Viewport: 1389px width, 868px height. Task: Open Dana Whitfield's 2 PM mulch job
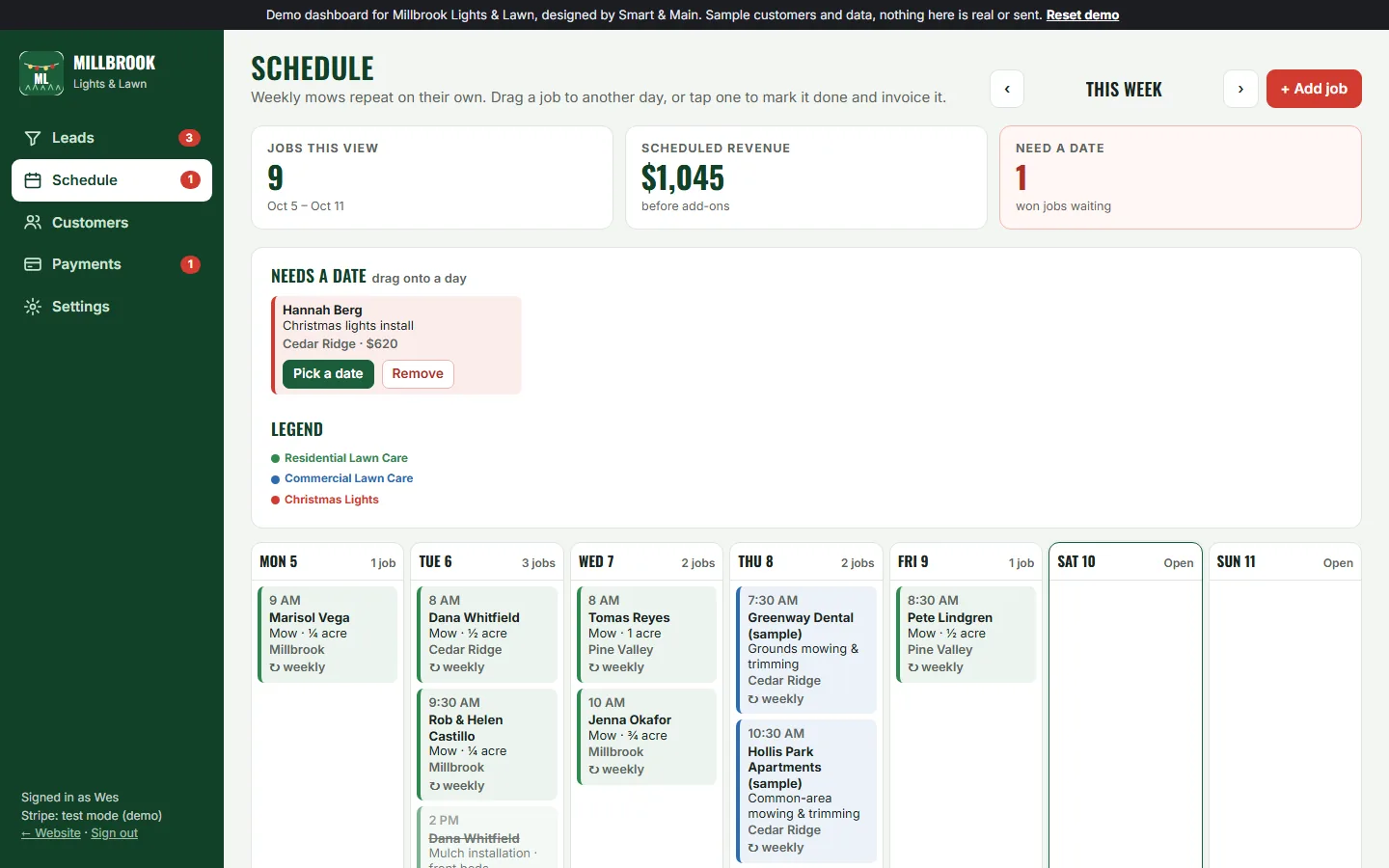point(487,837)
